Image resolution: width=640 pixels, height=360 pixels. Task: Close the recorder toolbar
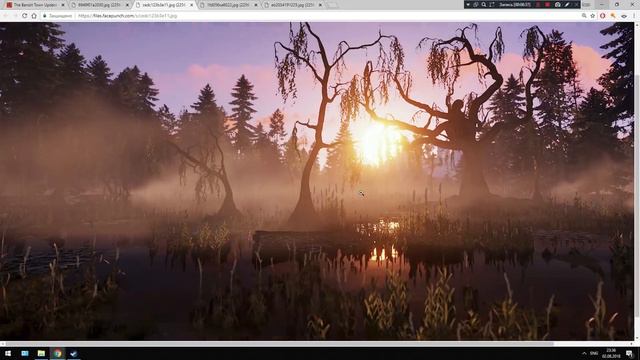point(577,4)
